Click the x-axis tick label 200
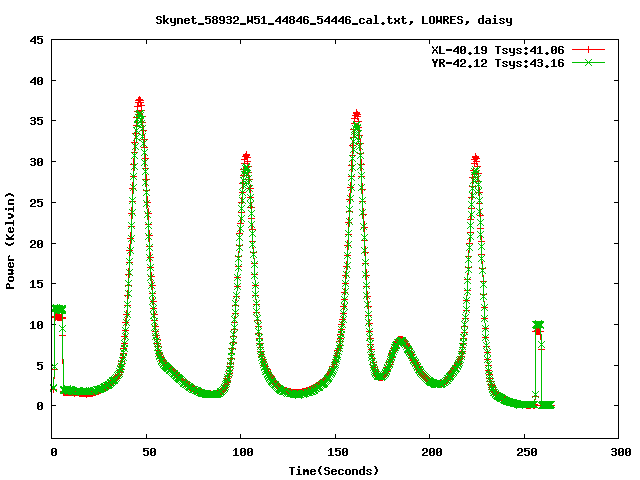 click(432, 452)
